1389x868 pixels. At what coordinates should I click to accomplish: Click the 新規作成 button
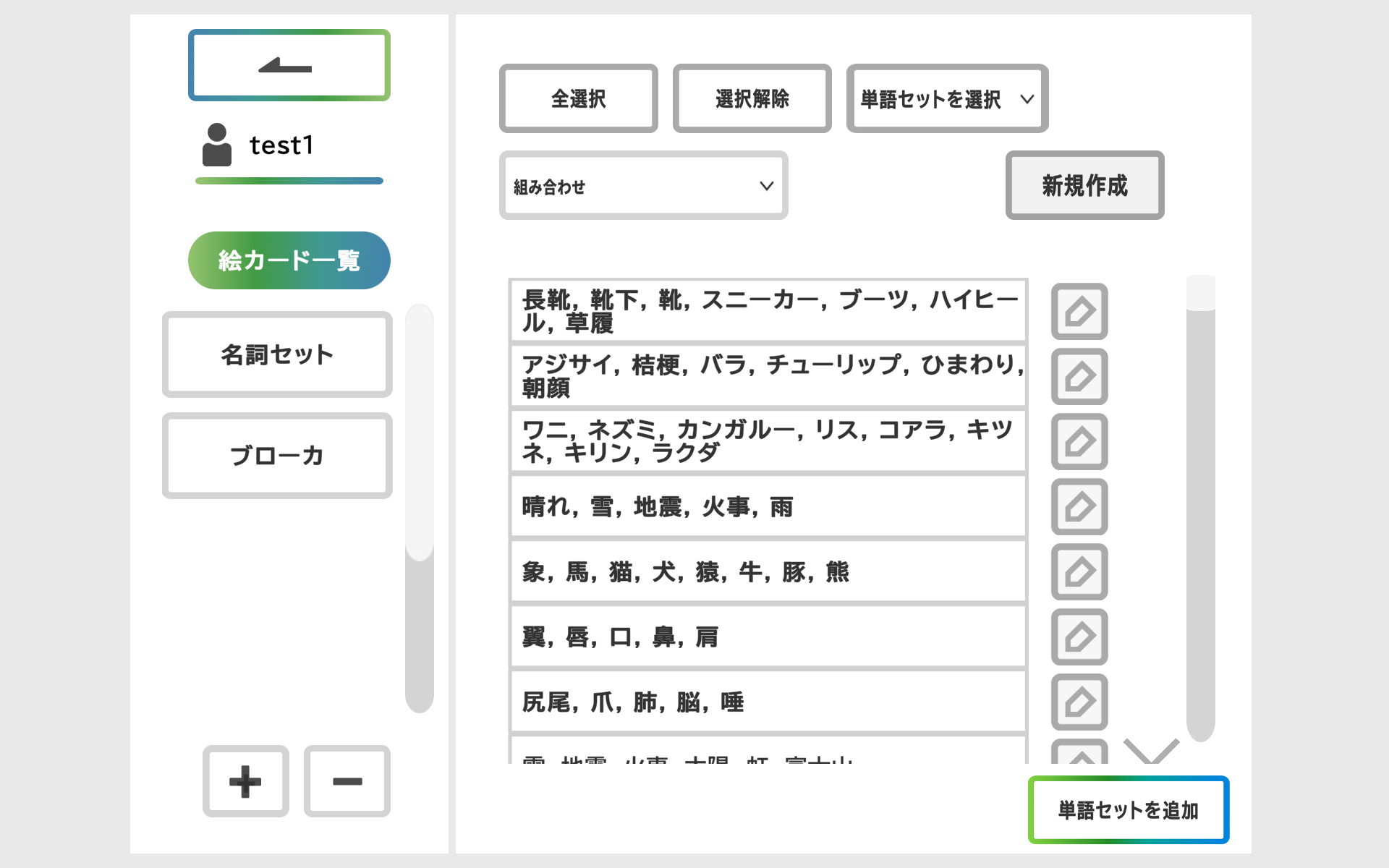tap(1084, 186)
